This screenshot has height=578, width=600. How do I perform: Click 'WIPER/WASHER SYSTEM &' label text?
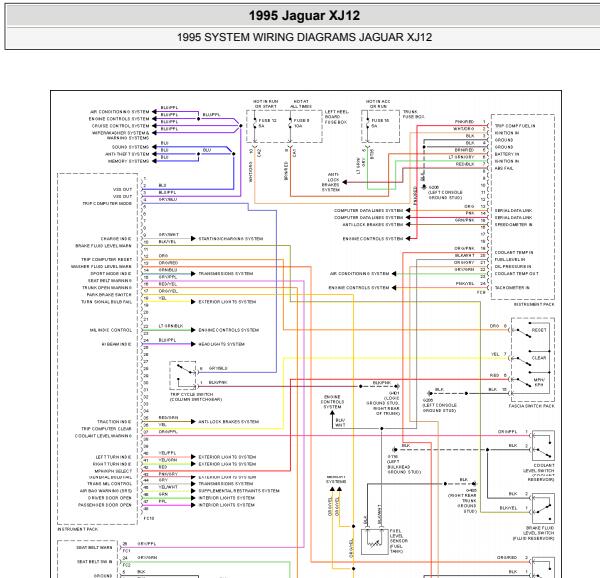[121, 133]
